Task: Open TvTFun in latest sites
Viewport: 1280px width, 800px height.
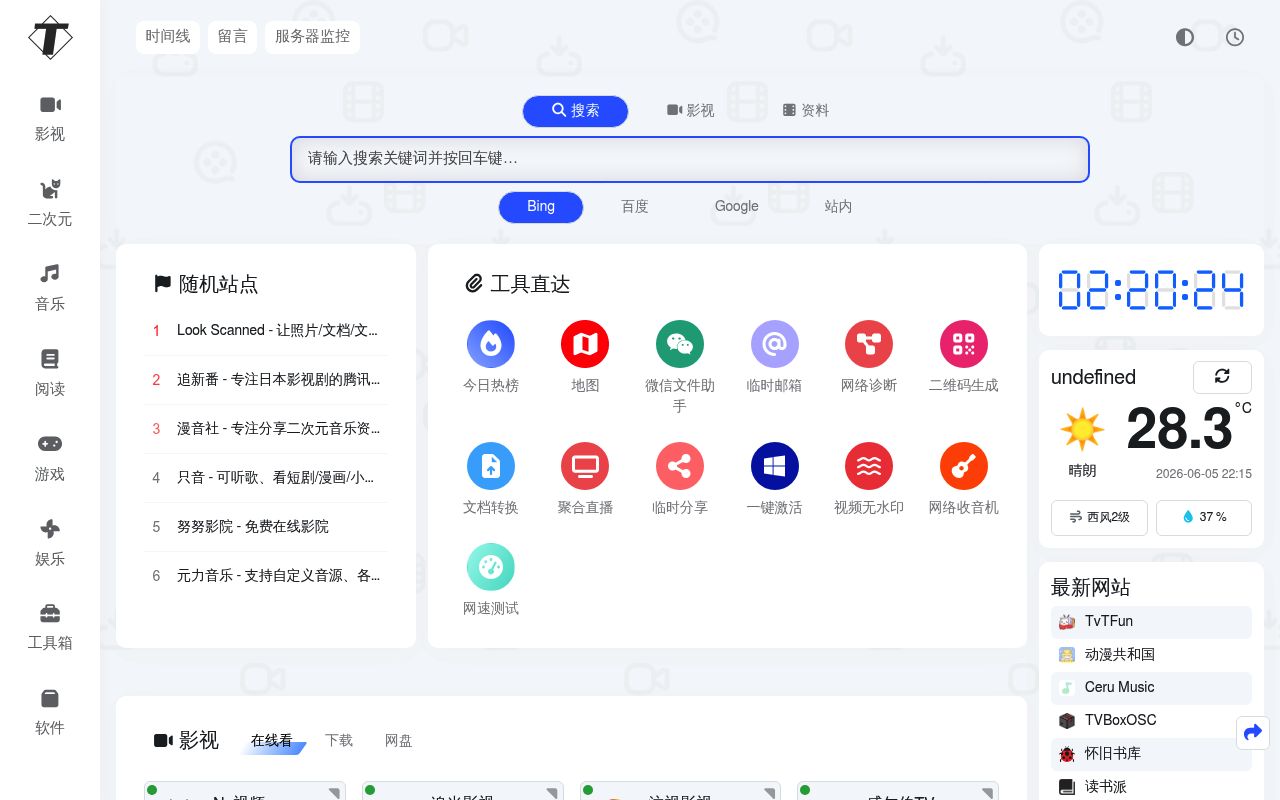Action: click(x=1151, y=622)
